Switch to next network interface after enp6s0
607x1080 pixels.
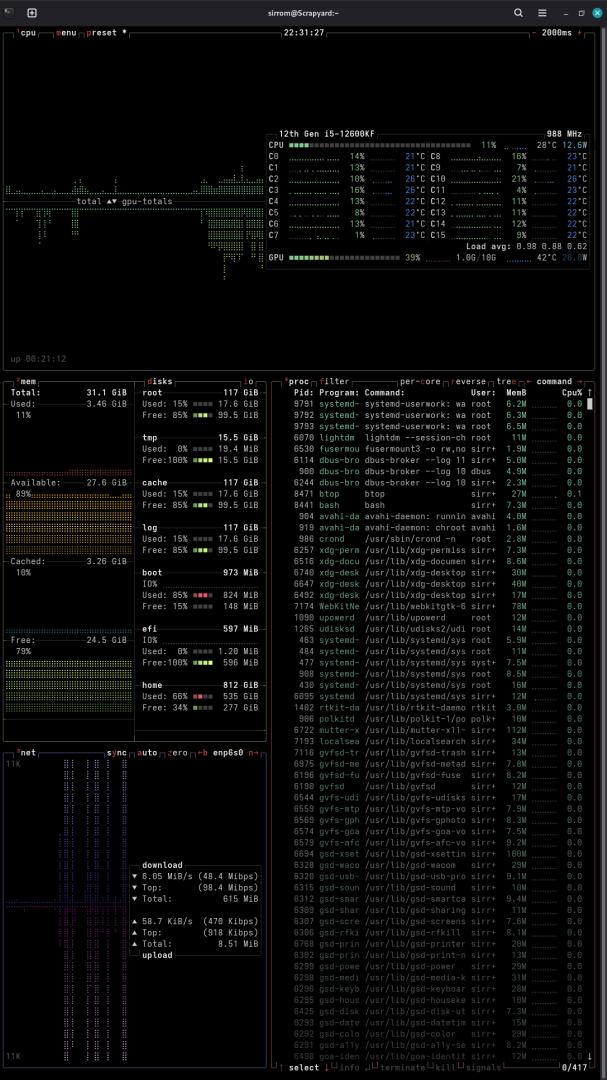251,752
